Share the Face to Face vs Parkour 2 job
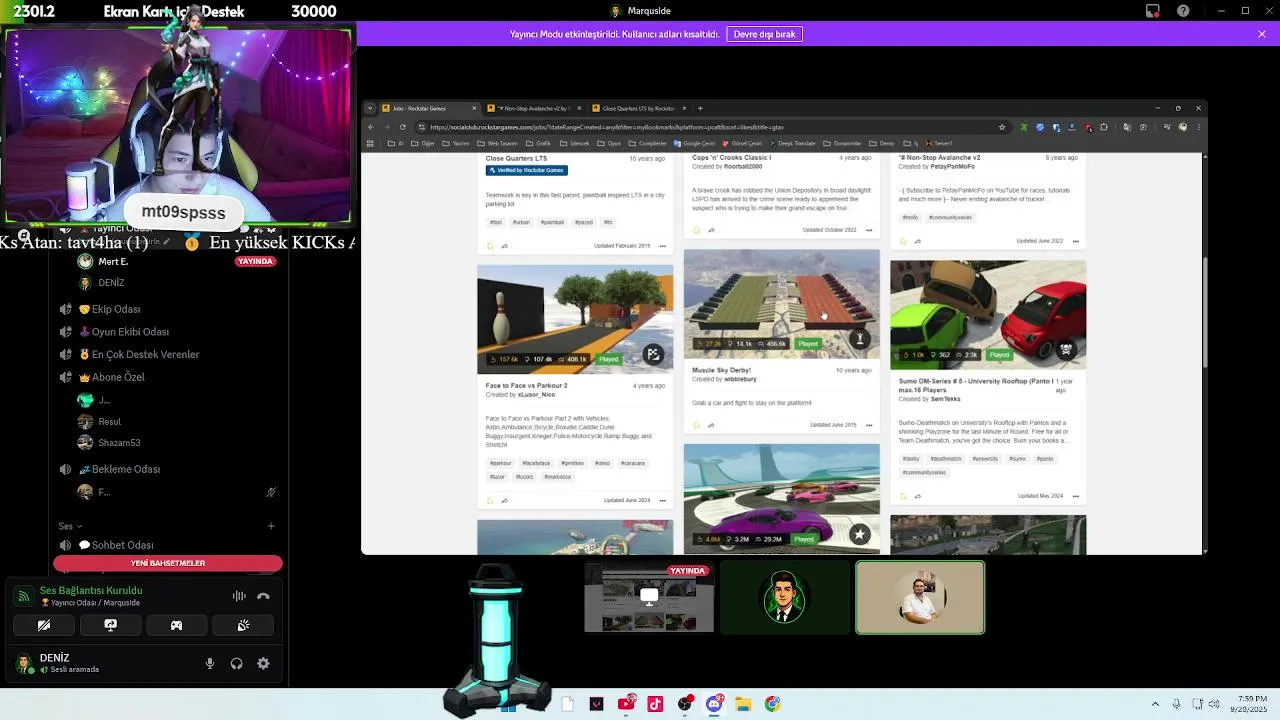 click(504, 500)
